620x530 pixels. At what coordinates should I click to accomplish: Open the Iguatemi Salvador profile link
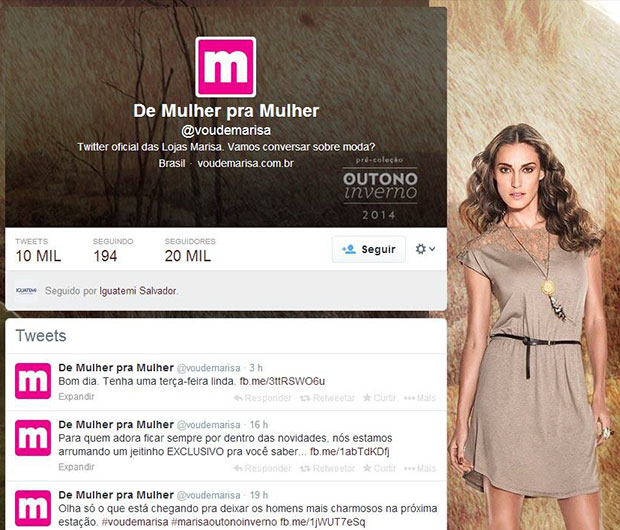pos(138,291)
